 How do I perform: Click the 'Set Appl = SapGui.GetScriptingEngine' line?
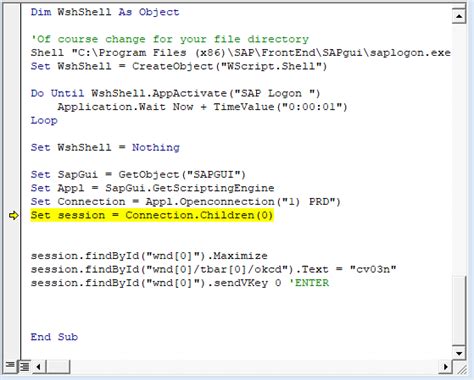pyautogui.click(x=152, y=188)
